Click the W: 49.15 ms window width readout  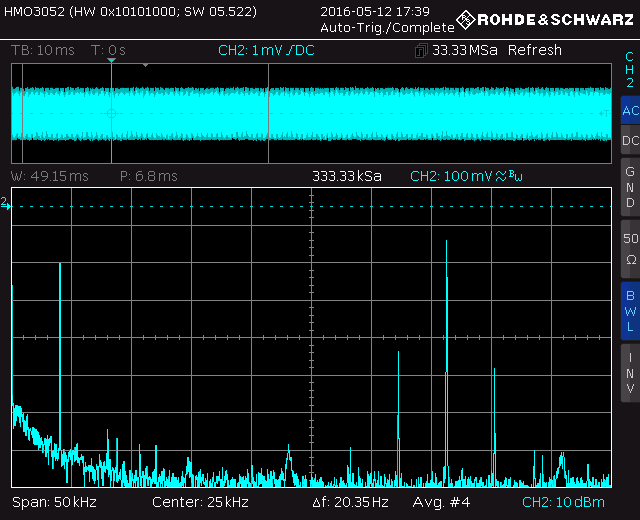(x=49, y=176)
